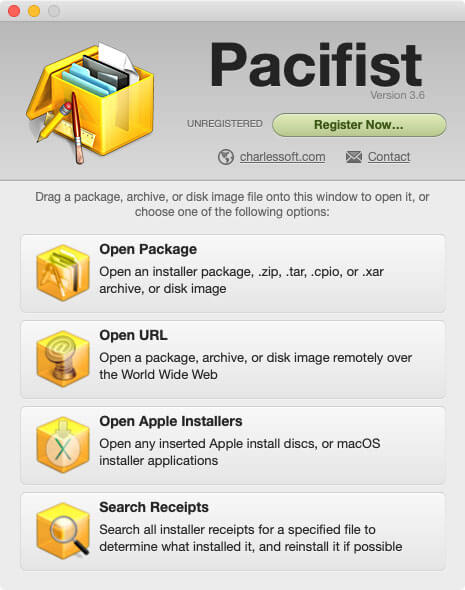Select the Open Package heading
The width and height of the screenshot is (465, 590).
(x=148, y=249)
